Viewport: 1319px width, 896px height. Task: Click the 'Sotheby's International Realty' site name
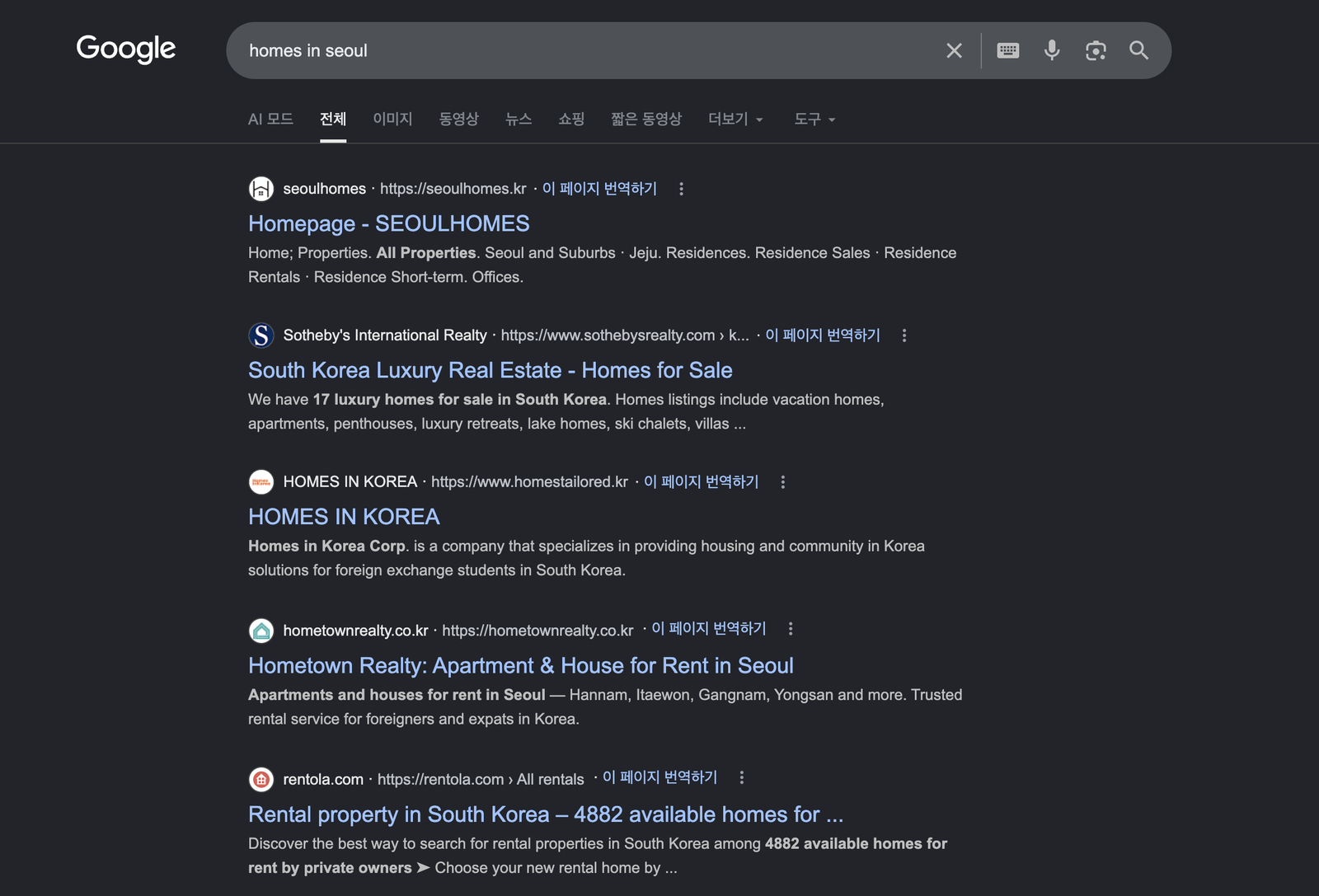point(385,335)
